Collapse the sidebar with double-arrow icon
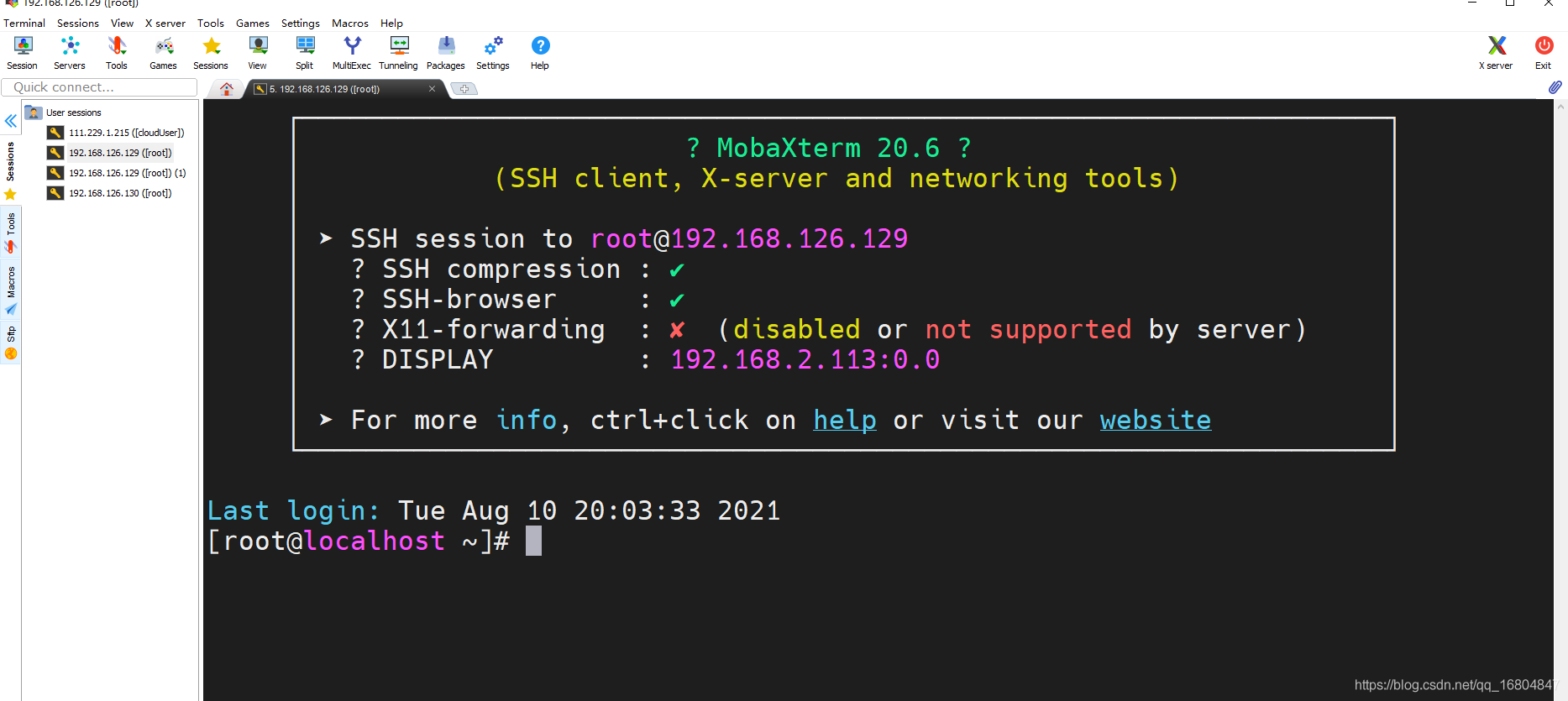Screen dimensions: 1568x701 click(x=10, y=121)
